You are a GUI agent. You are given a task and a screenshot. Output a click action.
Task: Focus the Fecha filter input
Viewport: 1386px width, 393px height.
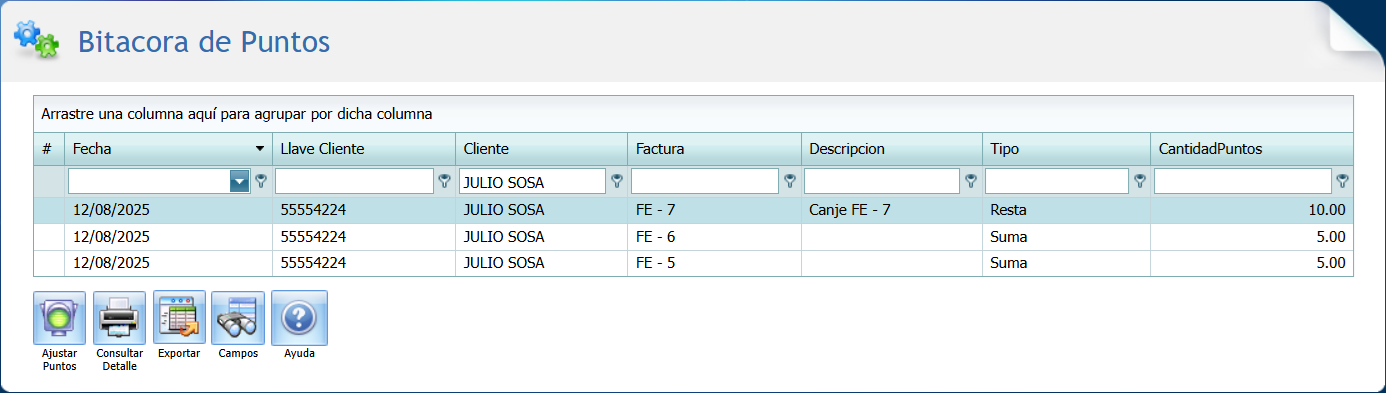point(149,181)
